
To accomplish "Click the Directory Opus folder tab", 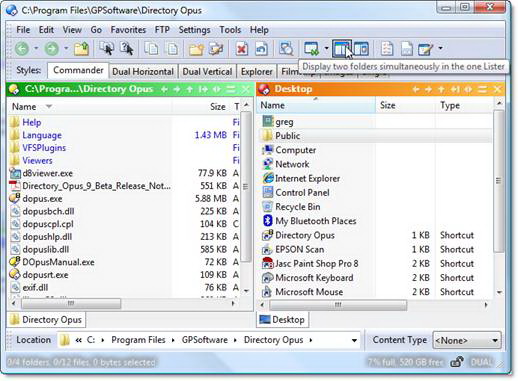I will point(46,320).
